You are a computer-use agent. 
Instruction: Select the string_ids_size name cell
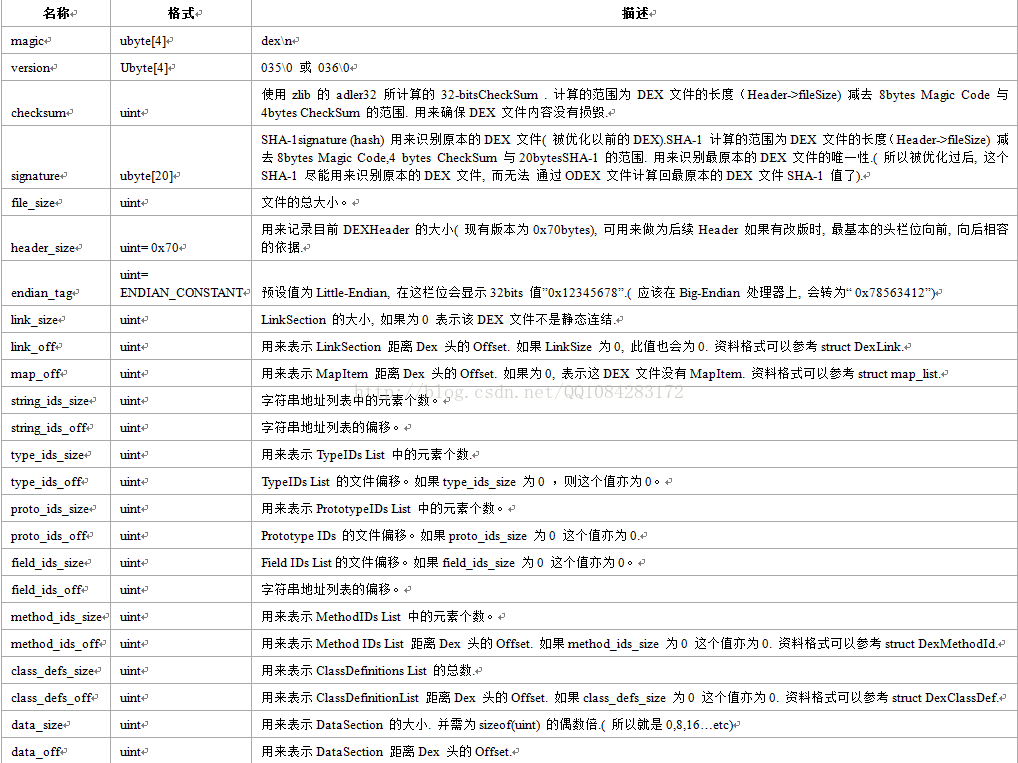tap(56, 401)
